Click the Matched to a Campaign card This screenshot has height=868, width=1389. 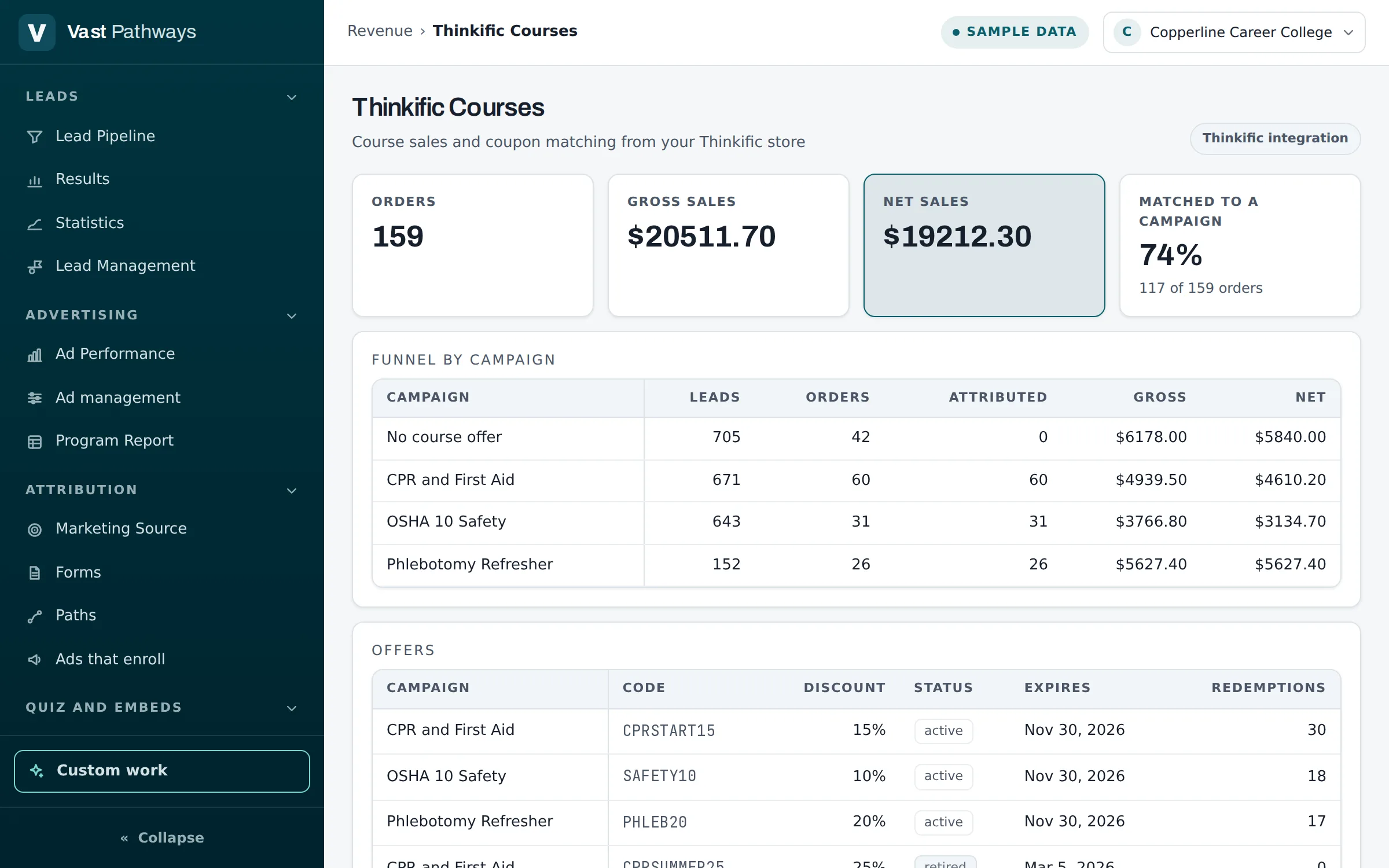tap(1240, 245)
